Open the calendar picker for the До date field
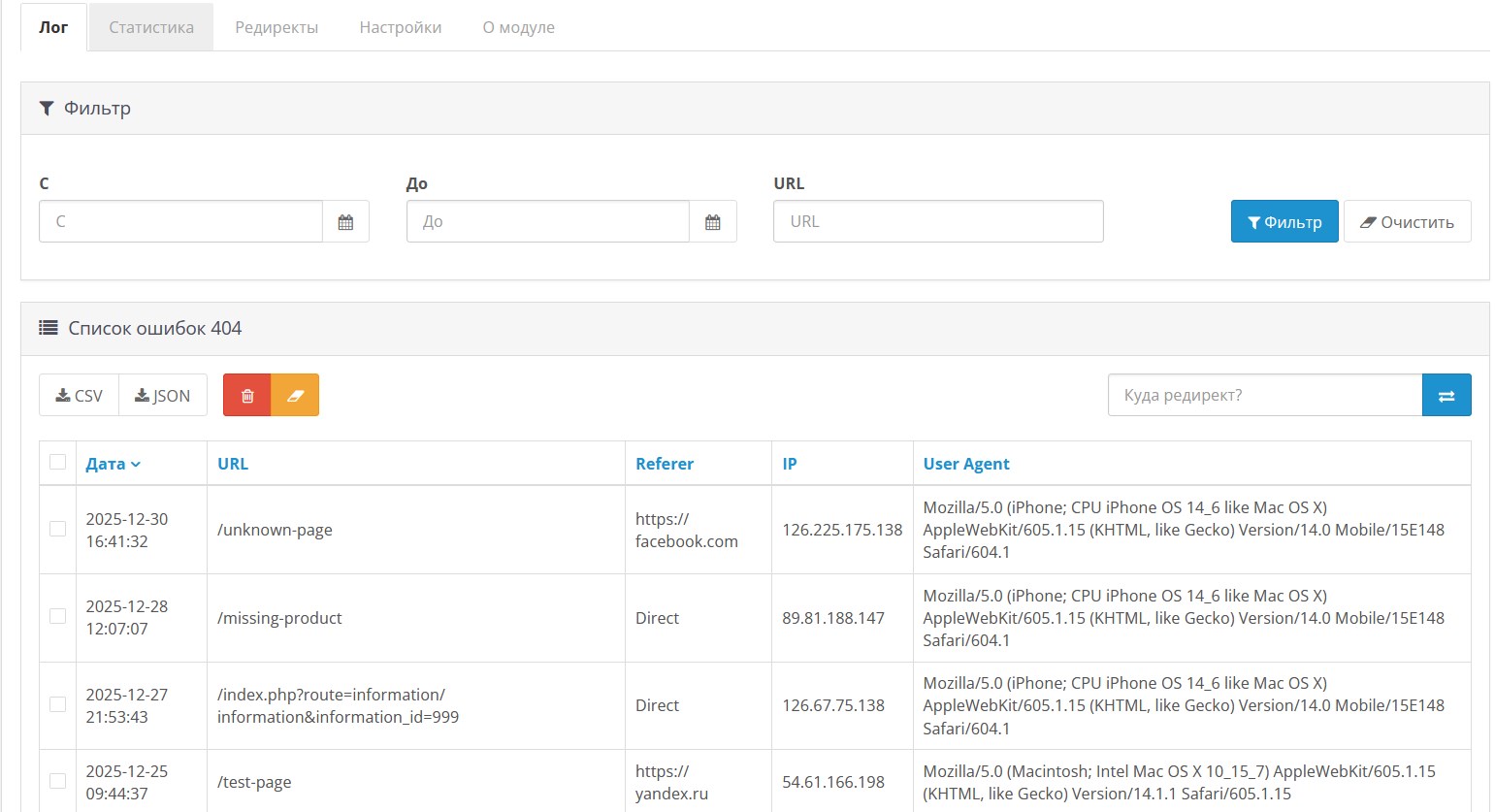Viewport: 1495px width, 812px height. (x=712, y=222)
